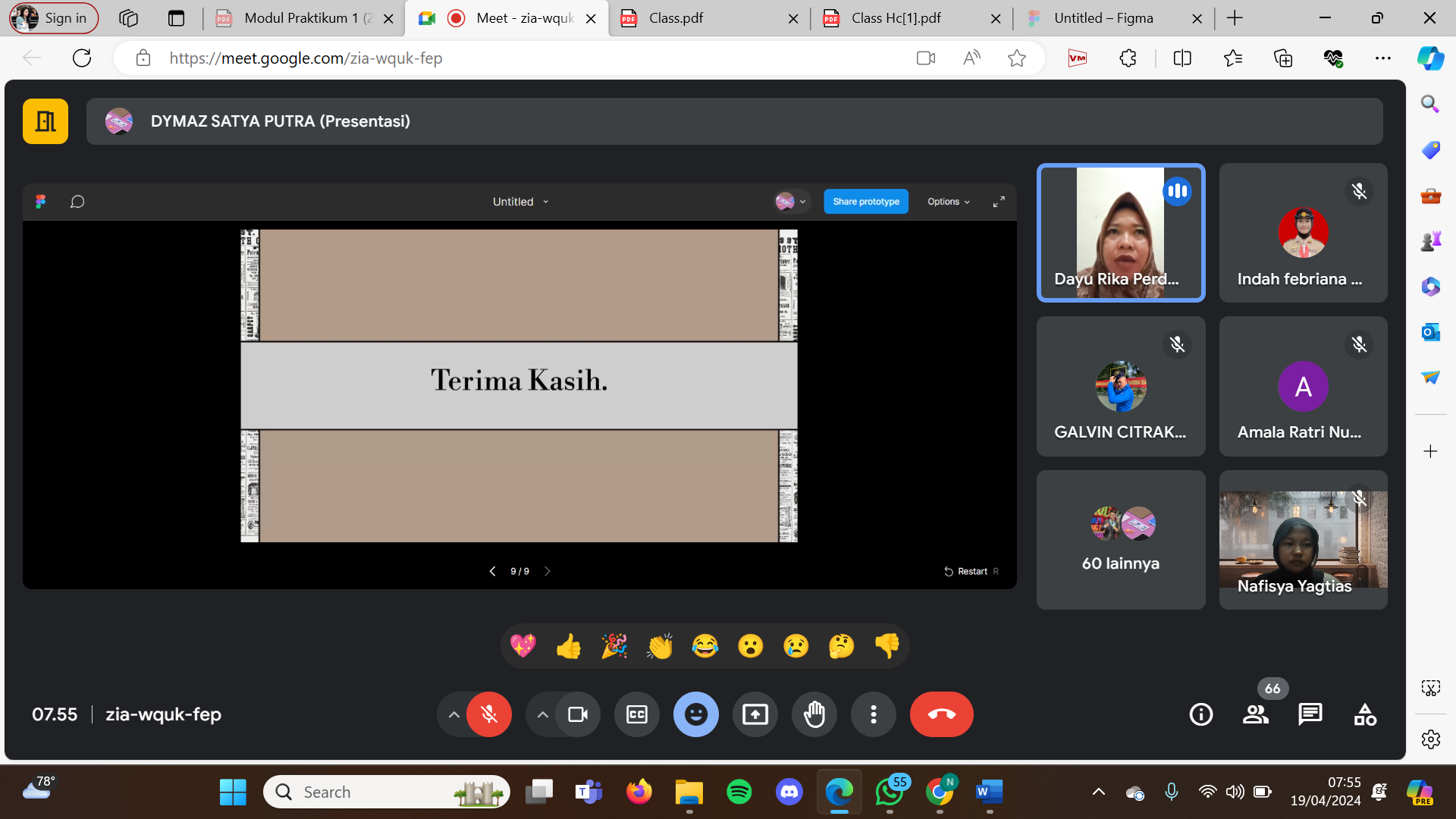Open the emoji reactions button

point(695,714)
